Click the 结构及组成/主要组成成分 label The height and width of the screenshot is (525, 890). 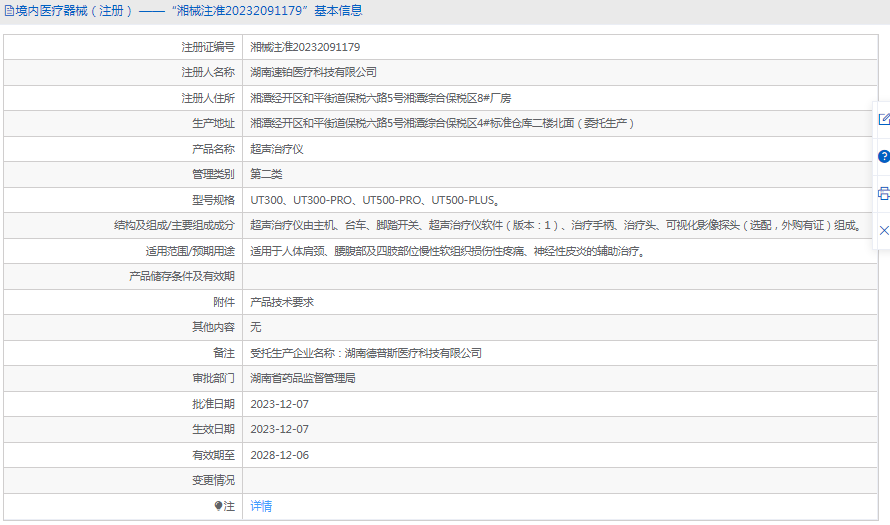click(x=174, y=225)
